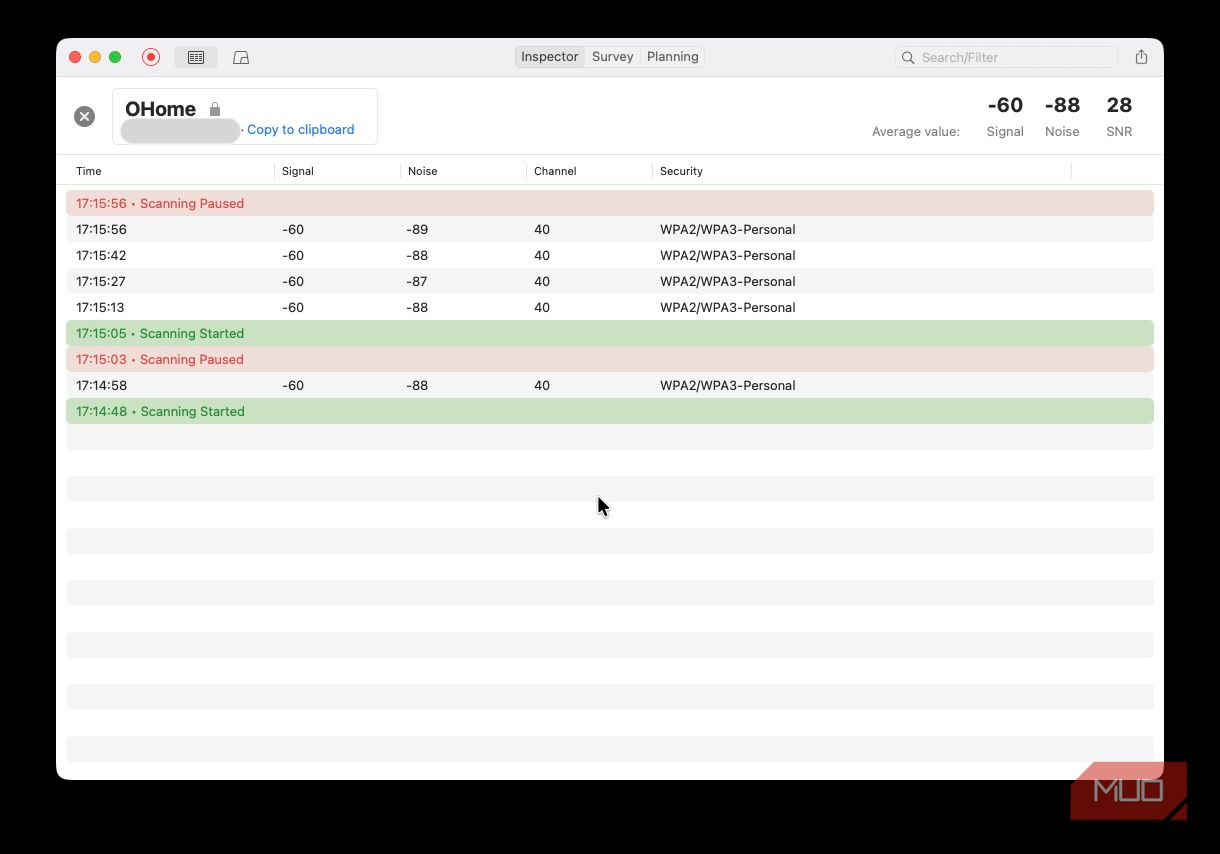Click the average SNR value 28
The image size is (1220, 854).
(1119, 105)
